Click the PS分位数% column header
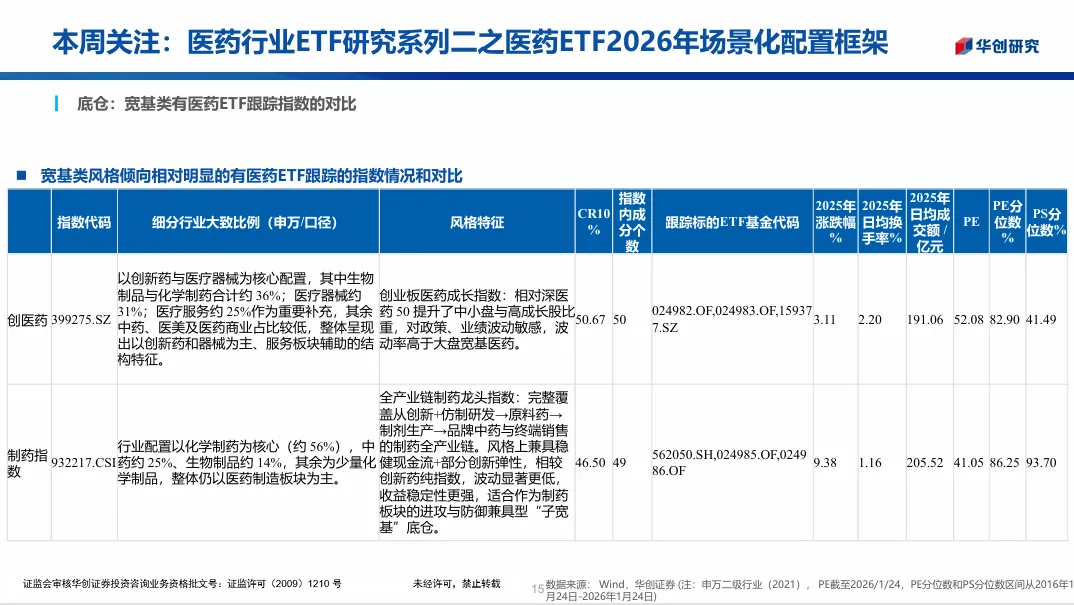 coord(1046,222)
